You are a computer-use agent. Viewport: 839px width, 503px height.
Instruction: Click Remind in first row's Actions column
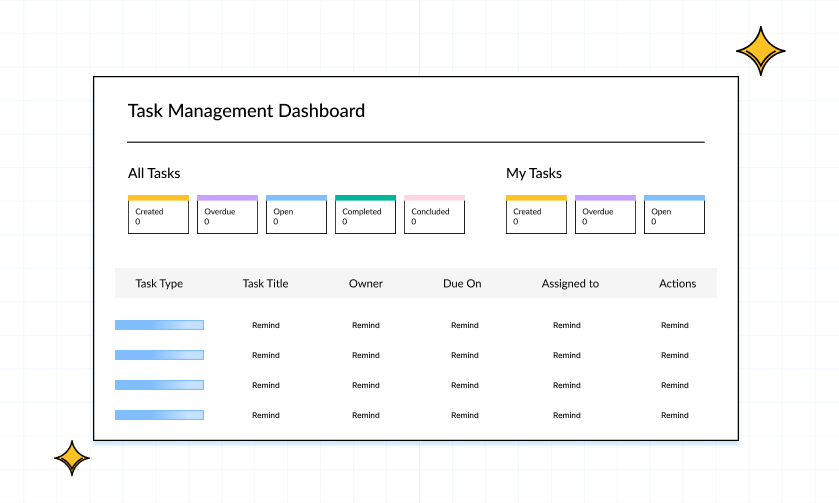point(675,325)
